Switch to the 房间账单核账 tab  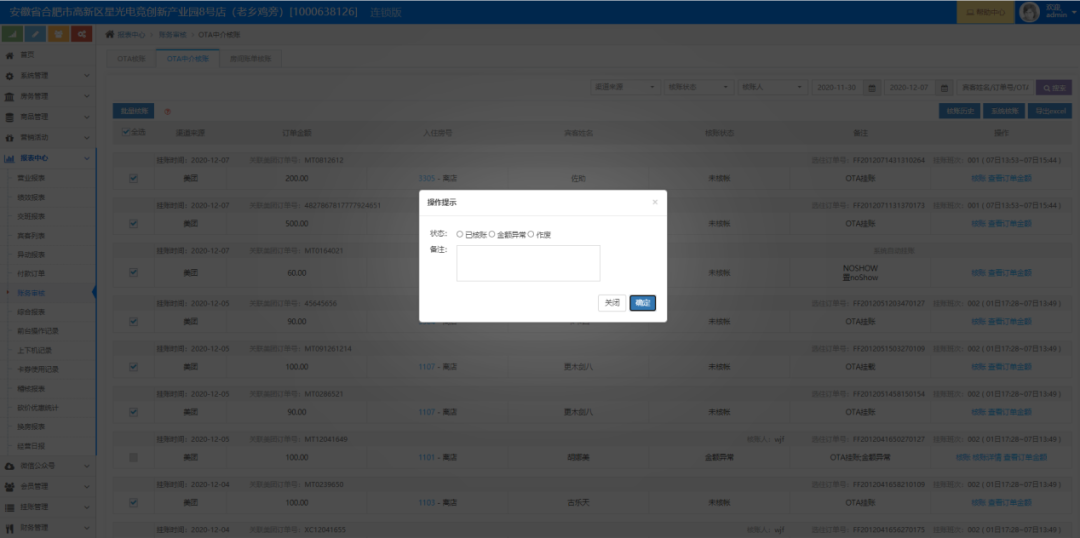coord(251,59)
